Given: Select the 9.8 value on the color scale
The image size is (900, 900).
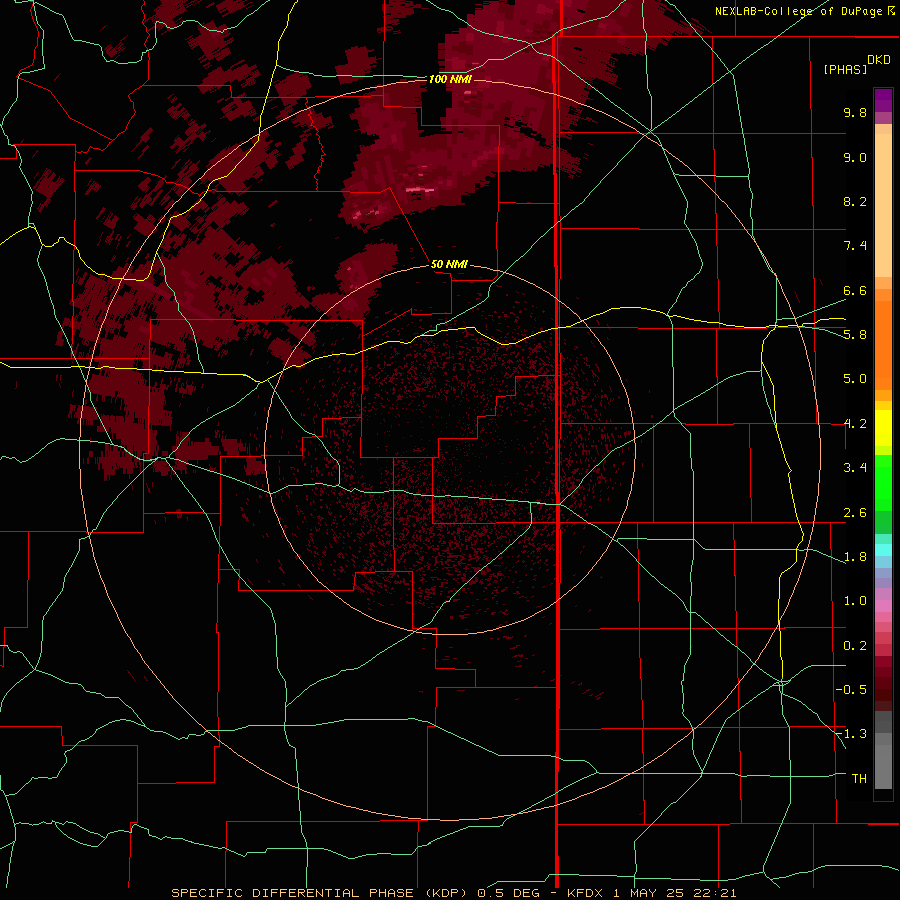Looking at the screenshot, I should click(x=855, y=112).
